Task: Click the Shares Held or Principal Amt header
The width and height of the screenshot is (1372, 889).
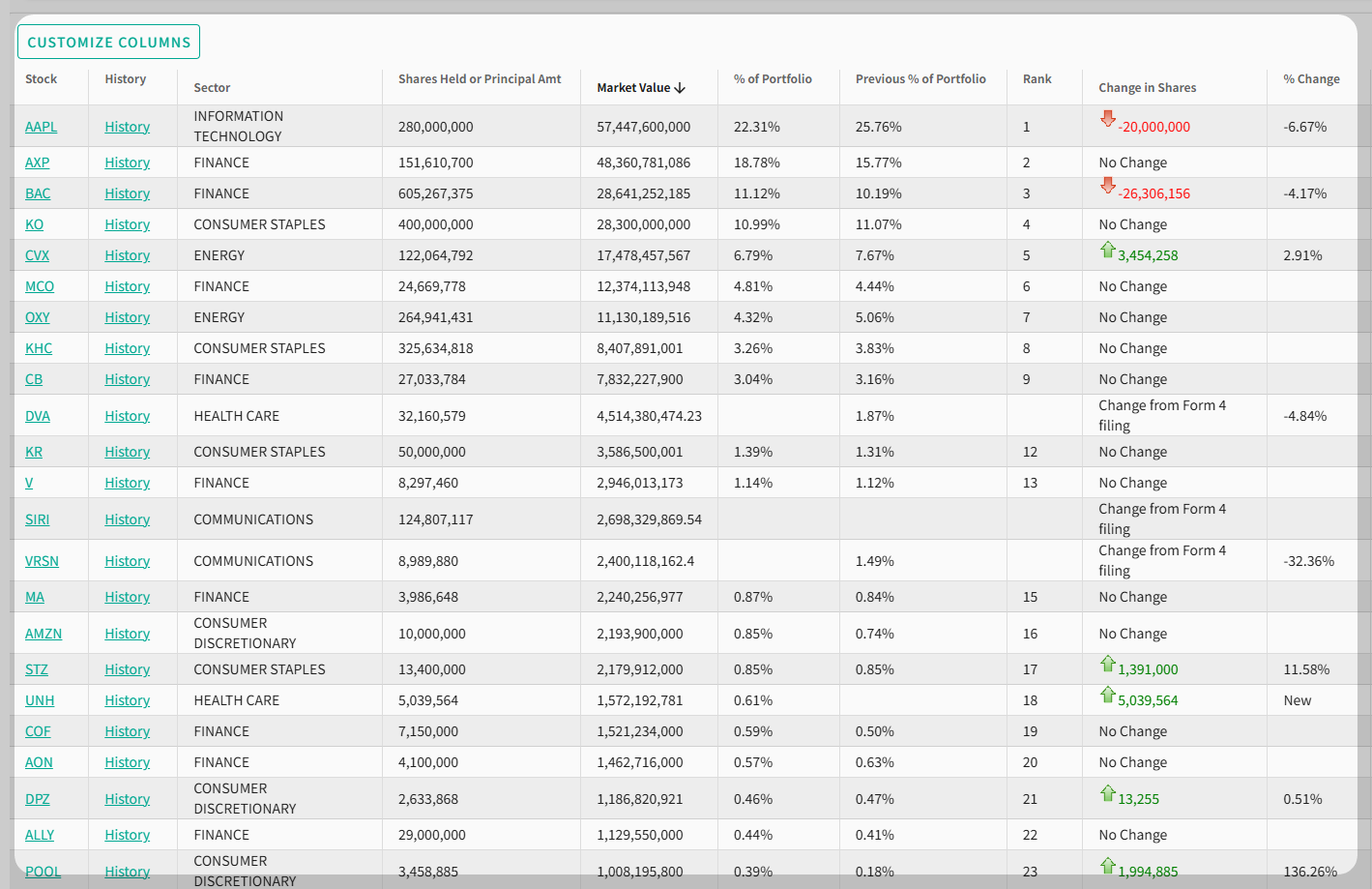Action: pos(480,79)
